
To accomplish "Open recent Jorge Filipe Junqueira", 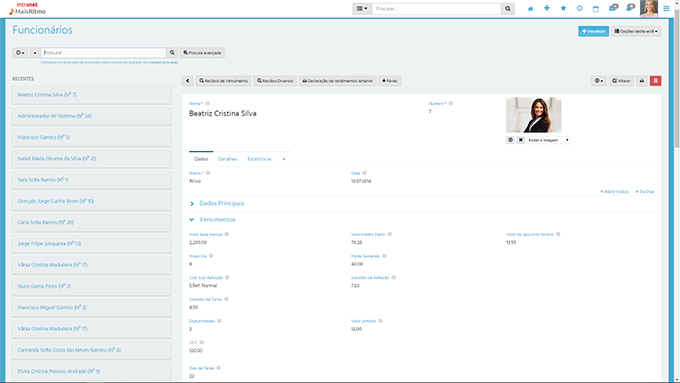I will (x=92, y=243).
